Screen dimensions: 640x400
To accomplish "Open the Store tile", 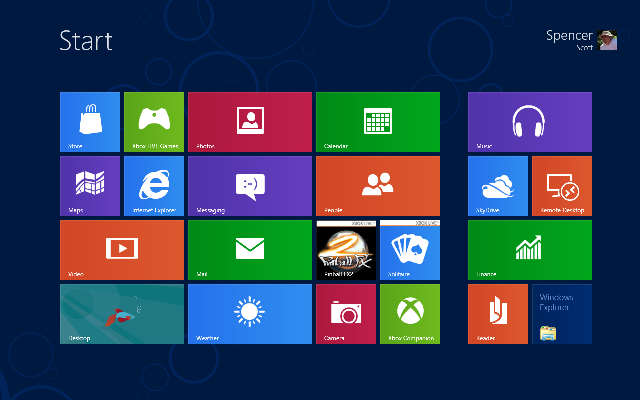I will coord(90,122).
